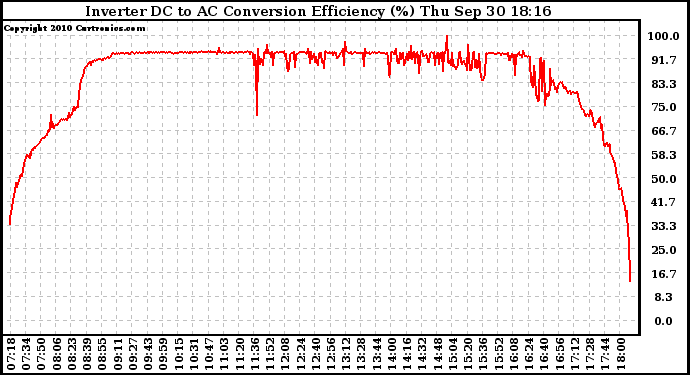Viewport: 690px width, 375px height.
Task: Click the 11:36 time axis label
Action: 255,354
